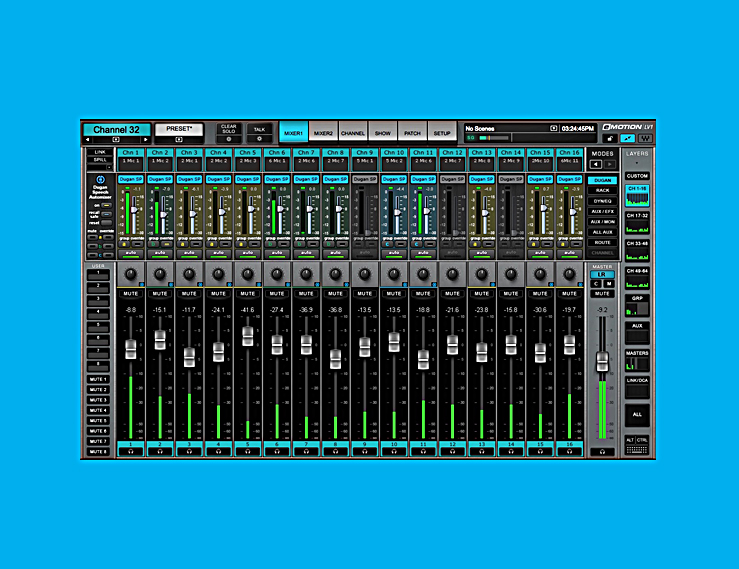
Task: Select RACK mode
Action: tap(602, 190)
